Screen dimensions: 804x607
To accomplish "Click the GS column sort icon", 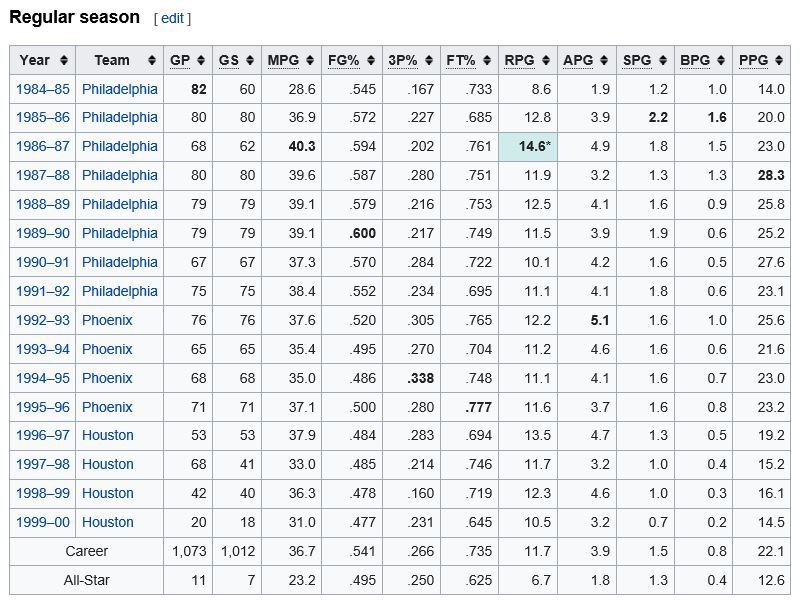I will [x=250, y=61].
